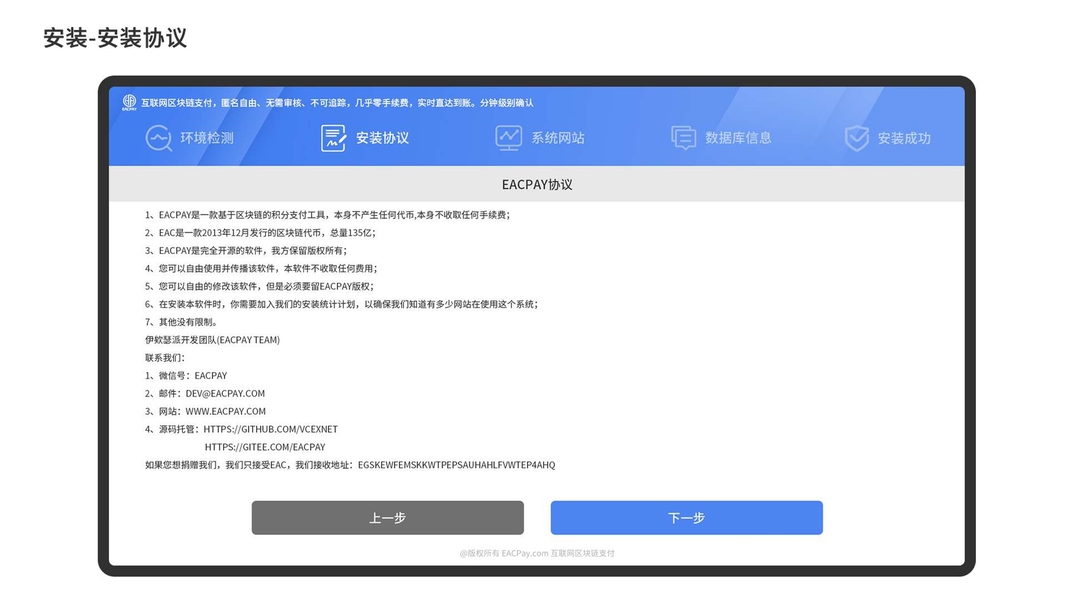Click the donation address EGSKEWFEMSKKWTPEPSAUHAHLFVWTEP4AHQ
Image resolution: width=1067 pixels, height=600 pixels.
(x=457, y=465)
